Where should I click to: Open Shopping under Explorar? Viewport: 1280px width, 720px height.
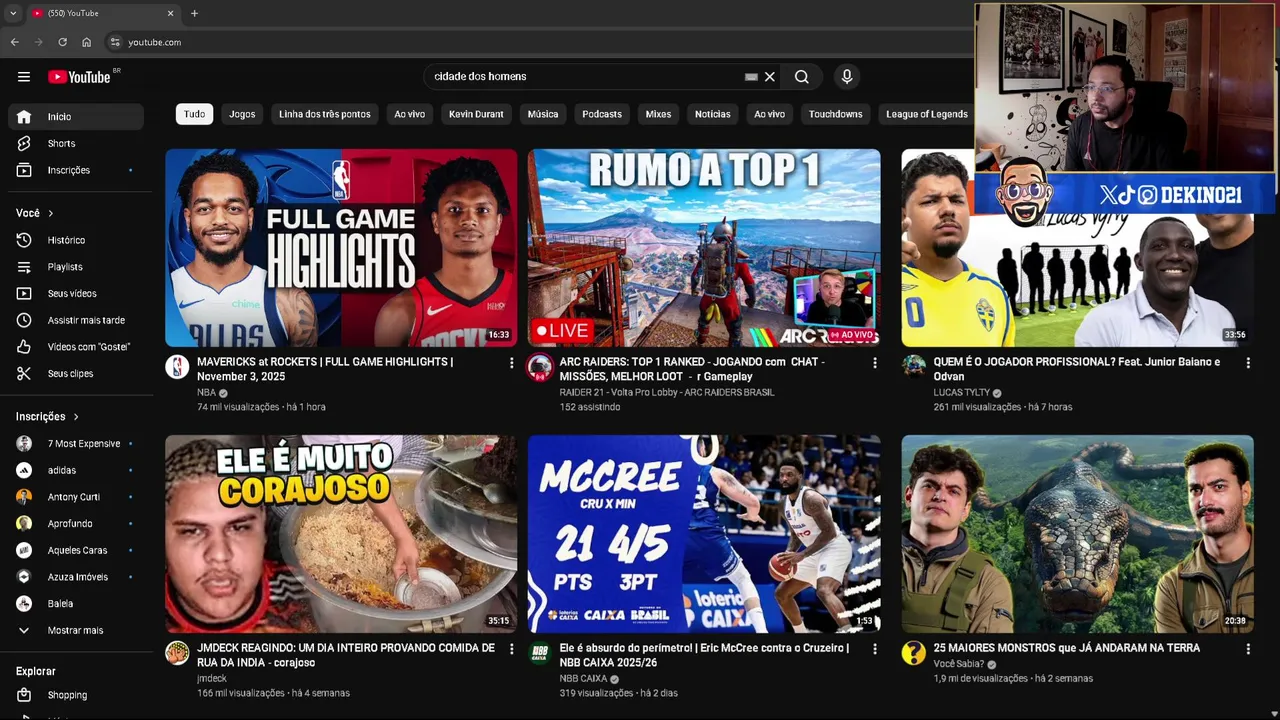[x=76, y=695]
